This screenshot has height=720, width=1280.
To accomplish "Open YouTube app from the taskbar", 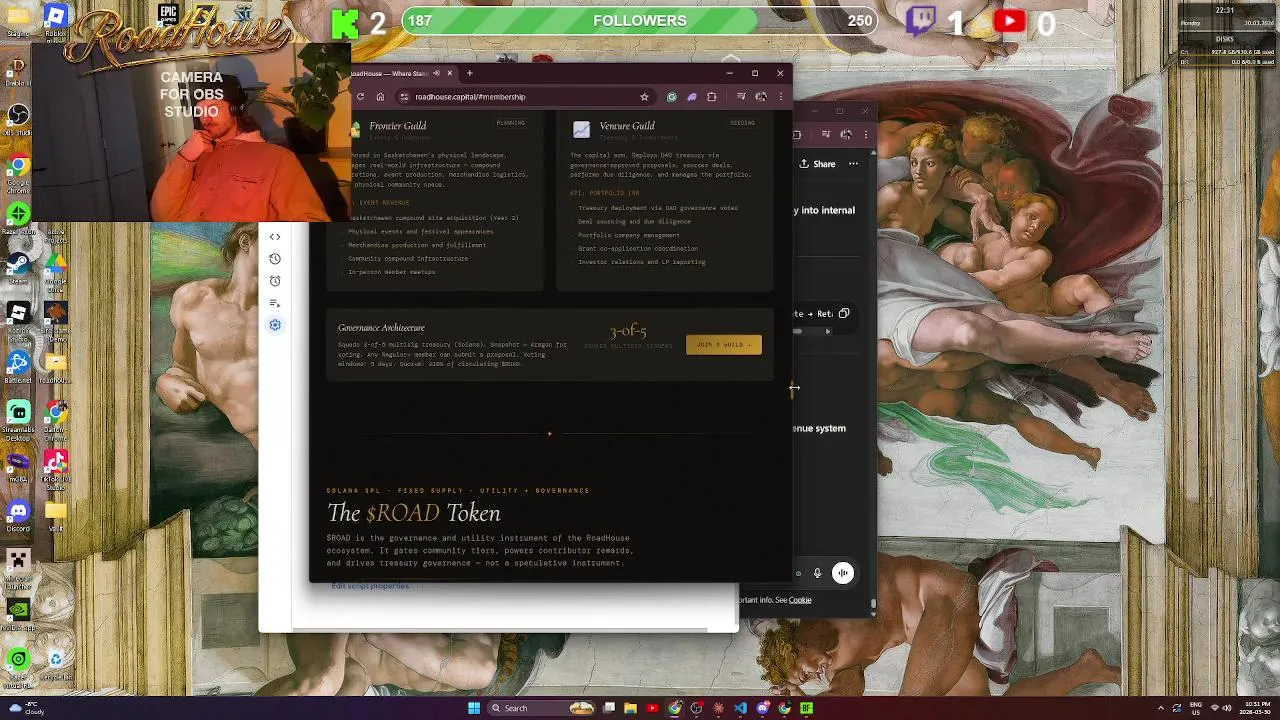I will 653,708.
